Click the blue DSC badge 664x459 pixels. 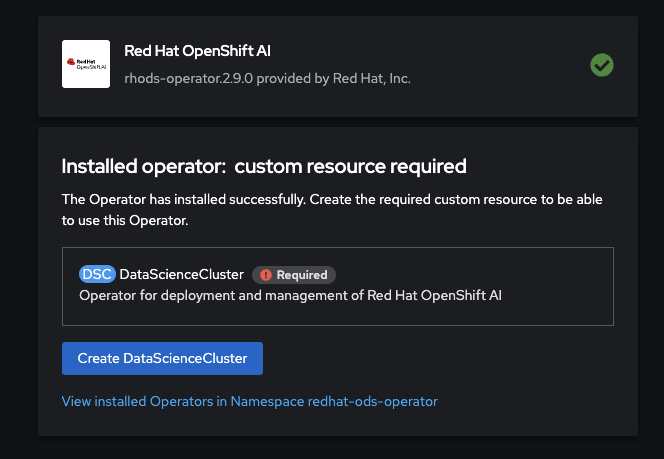click(97, 274)
